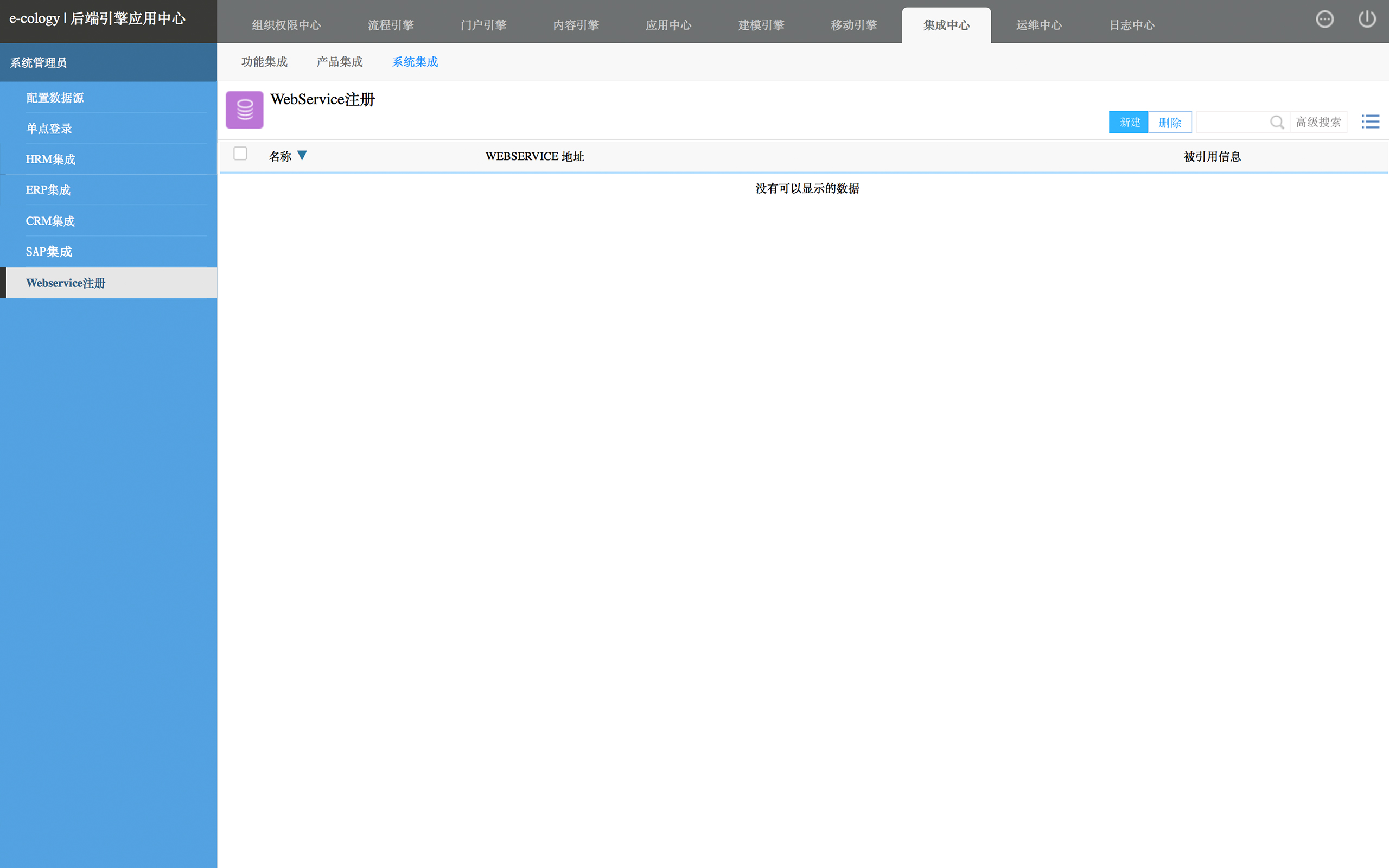
Task: Toggle the select-all checkbox in table header
Action: pos(240,154)
